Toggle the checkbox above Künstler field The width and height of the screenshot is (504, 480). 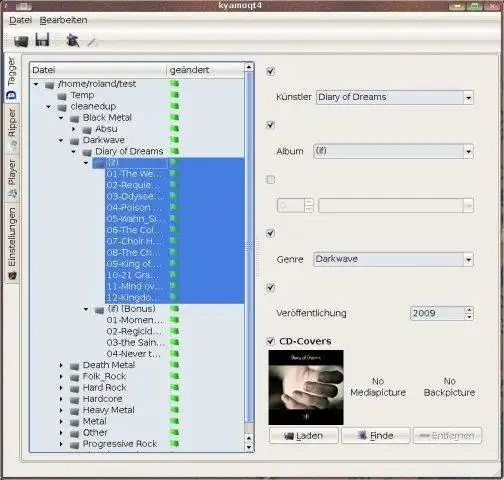click(x=271, y=71)
